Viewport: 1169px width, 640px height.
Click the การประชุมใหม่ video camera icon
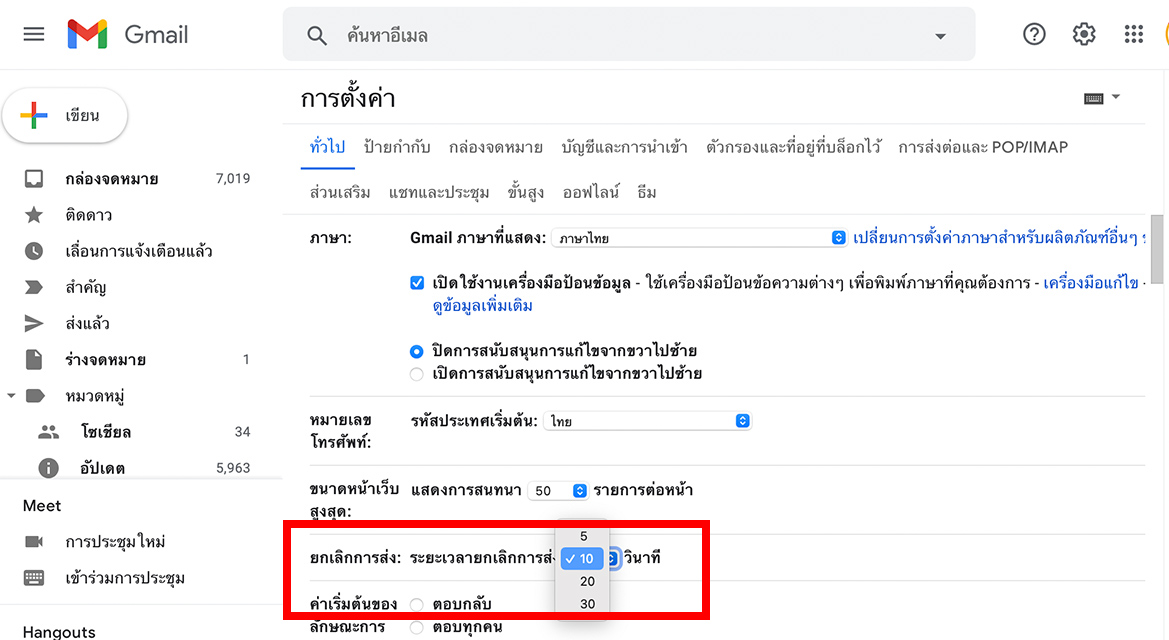click(x=34, y=542)
